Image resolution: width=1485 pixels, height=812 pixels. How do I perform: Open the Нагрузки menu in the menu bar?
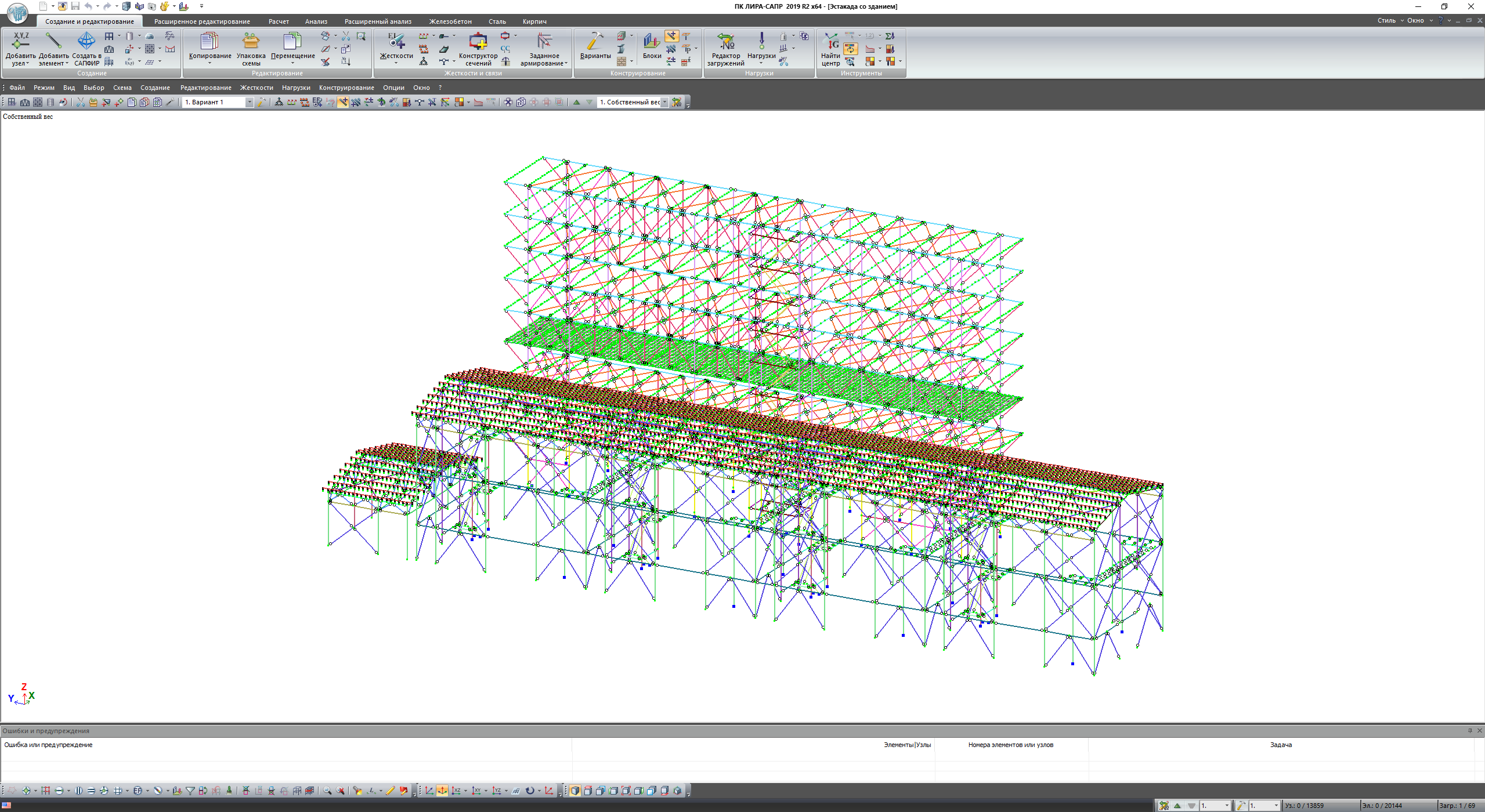[x=296, y=88]
